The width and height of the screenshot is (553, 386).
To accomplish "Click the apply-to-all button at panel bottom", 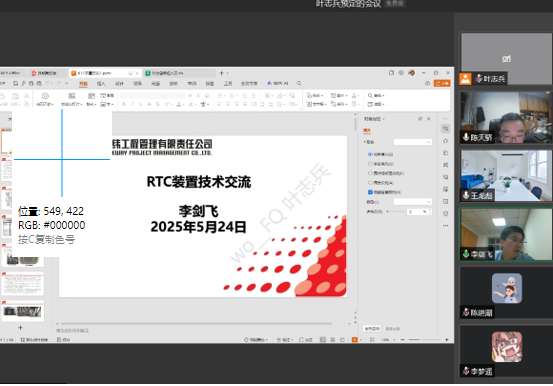I will (x=372, y=328).
